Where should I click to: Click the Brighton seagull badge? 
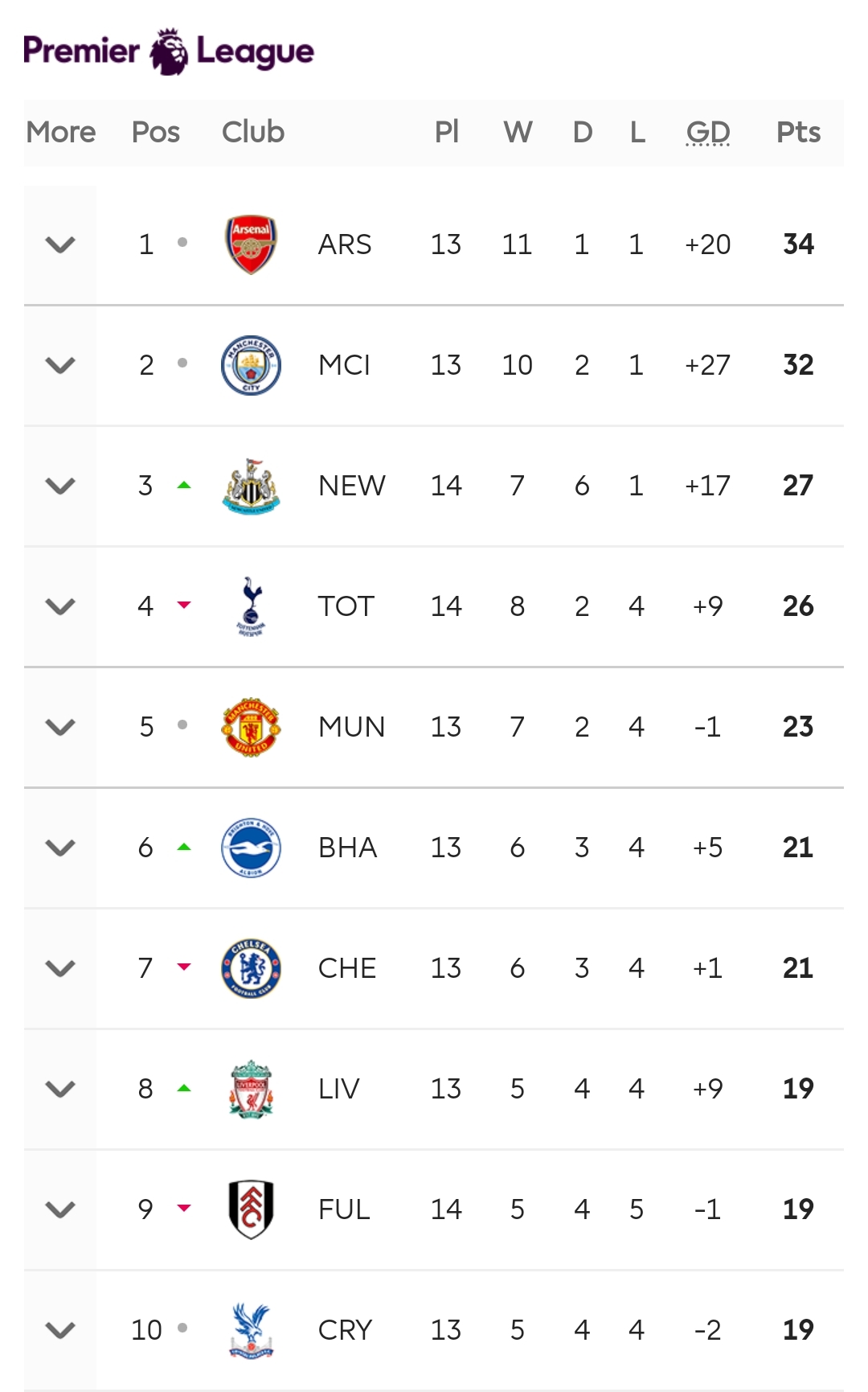click(x=251, y=848)
